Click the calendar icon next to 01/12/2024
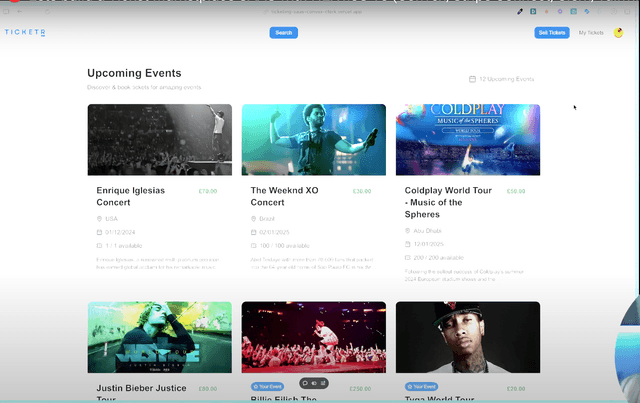Image resolution: width=640 pixels, height=403 pixels. click(99, 232)
